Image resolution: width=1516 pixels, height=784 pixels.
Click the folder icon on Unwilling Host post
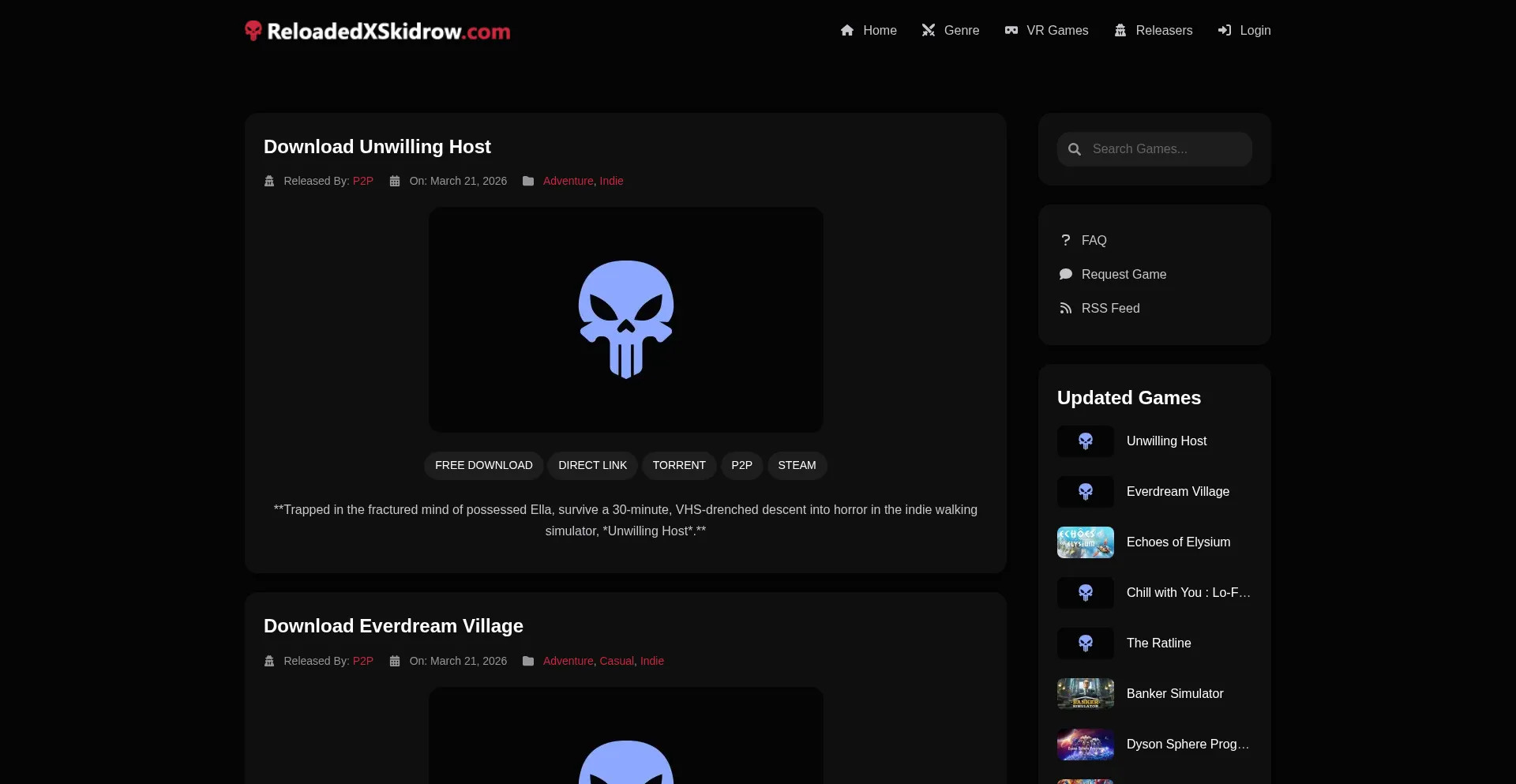[x=528, y=181]
